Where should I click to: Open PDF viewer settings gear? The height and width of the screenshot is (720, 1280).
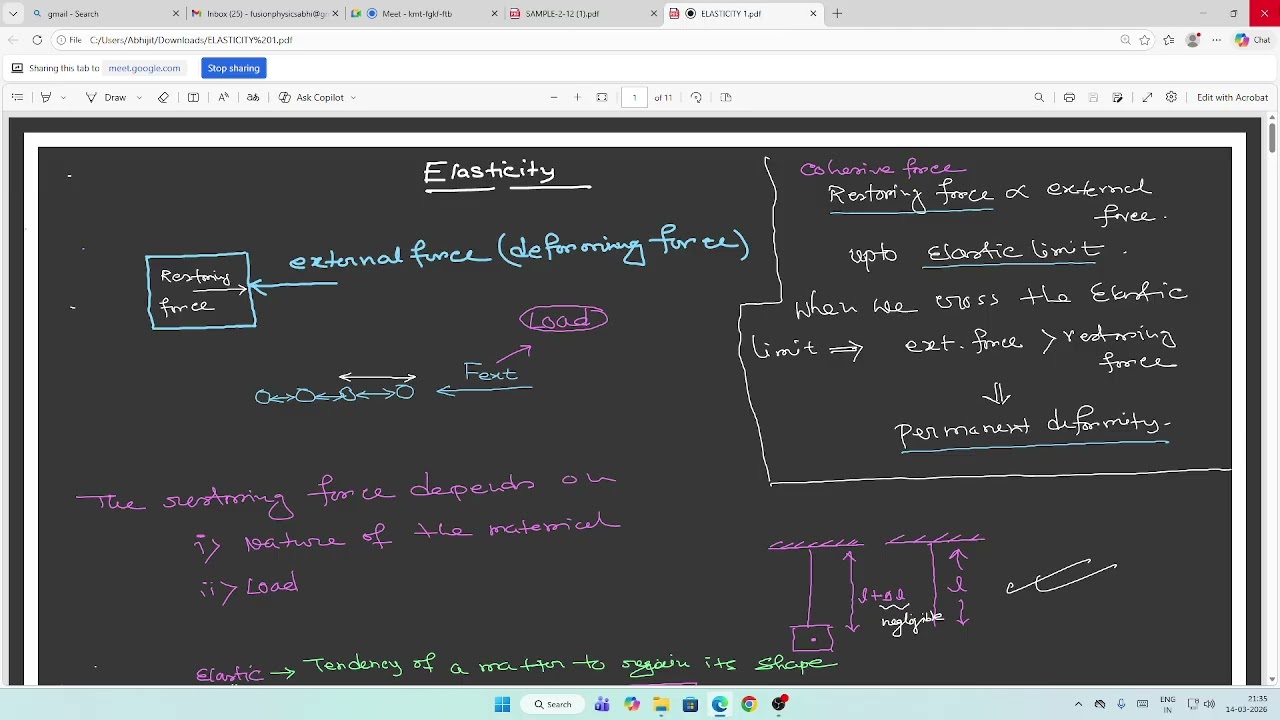[1171, 97]
